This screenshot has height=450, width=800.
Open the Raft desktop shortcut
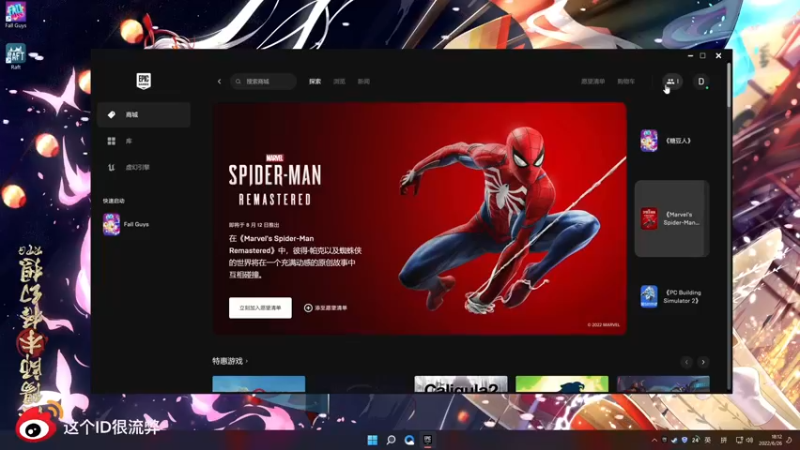tap(16, 56)
